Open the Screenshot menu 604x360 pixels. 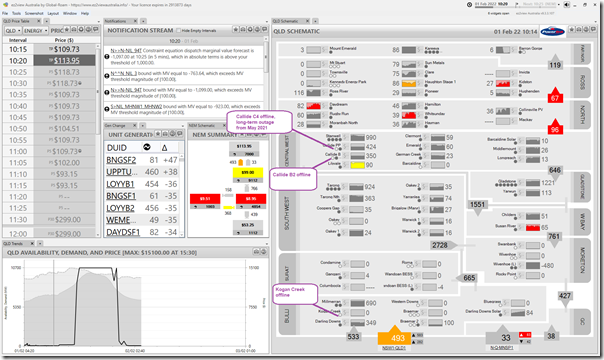click(x=34, y=13)
